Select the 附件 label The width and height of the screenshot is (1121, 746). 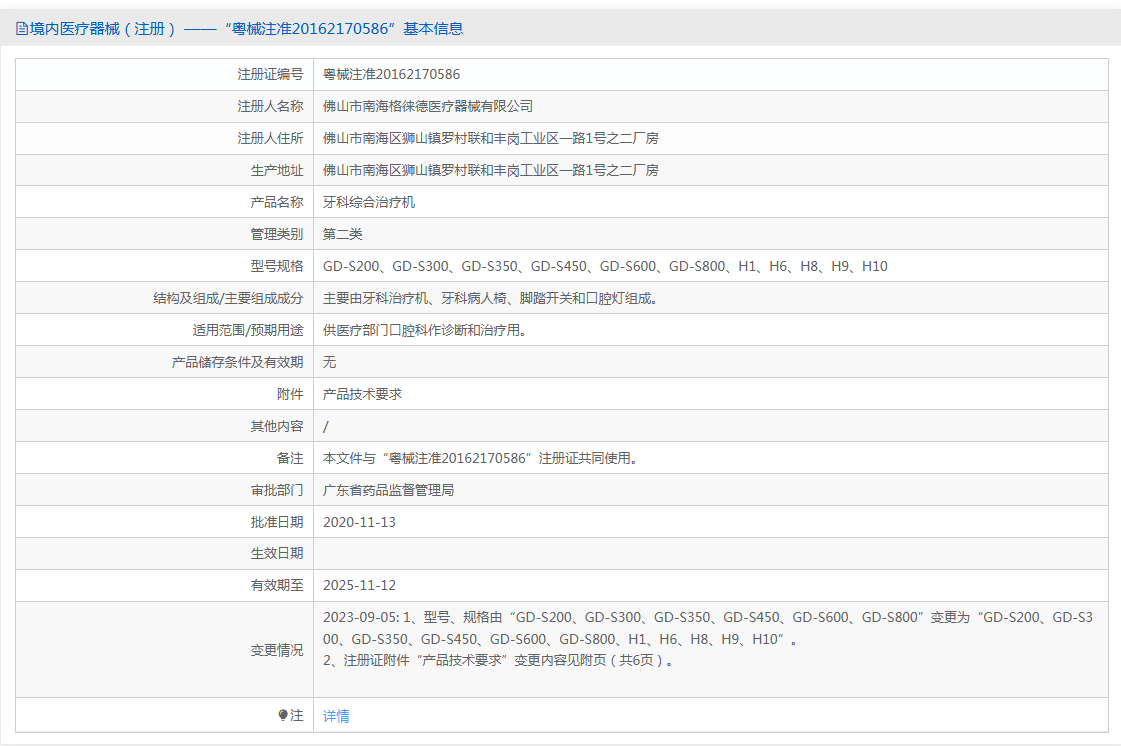pyautogui.click(x=290, y=394)
